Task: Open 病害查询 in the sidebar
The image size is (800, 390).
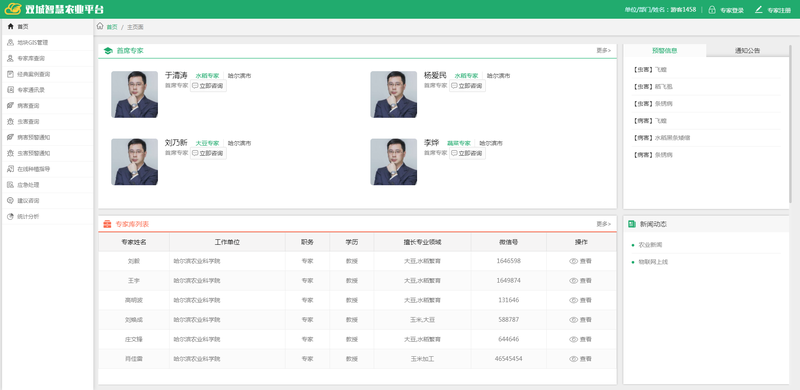Action: point(47,106)
